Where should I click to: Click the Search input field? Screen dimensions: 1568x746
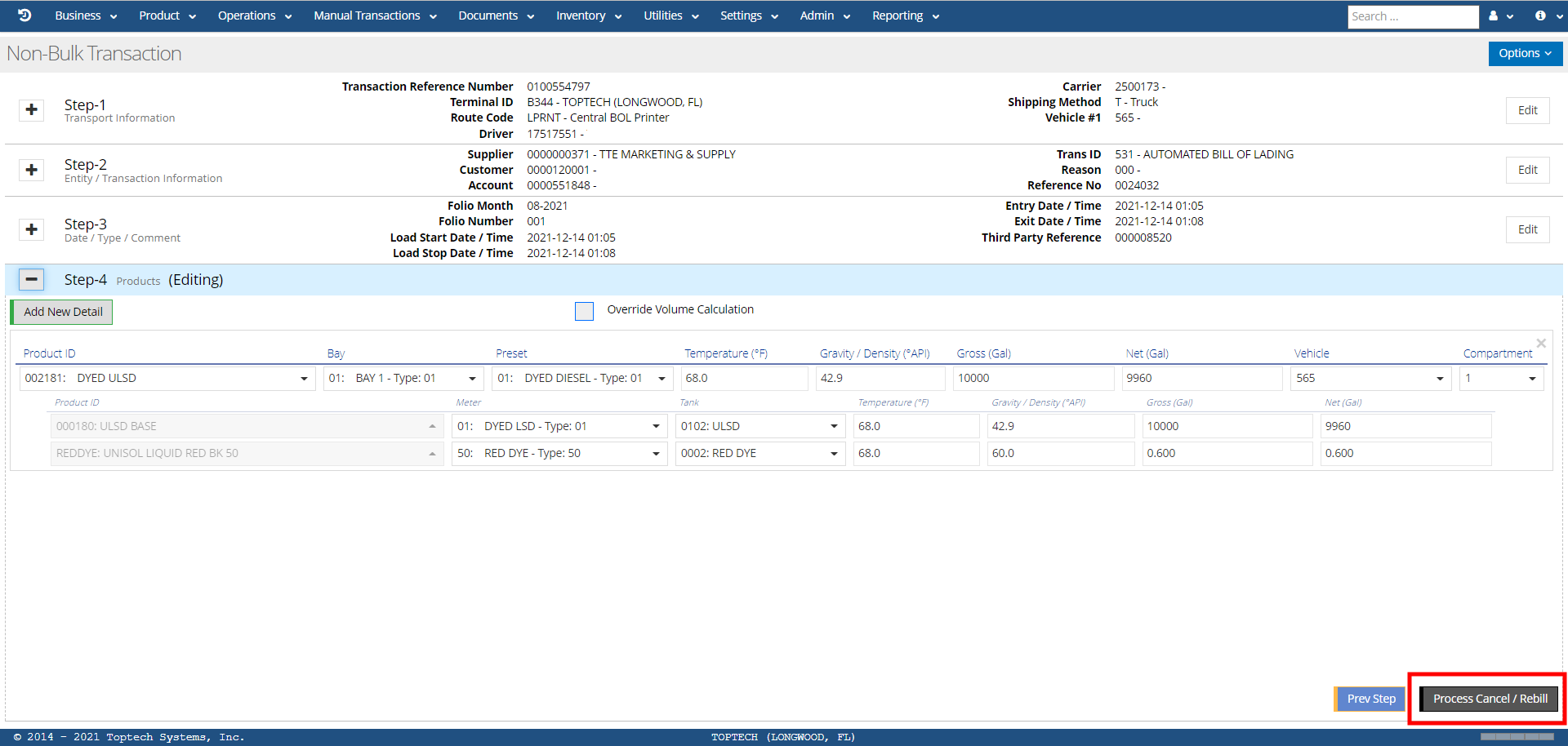[x=1412, y=16]
